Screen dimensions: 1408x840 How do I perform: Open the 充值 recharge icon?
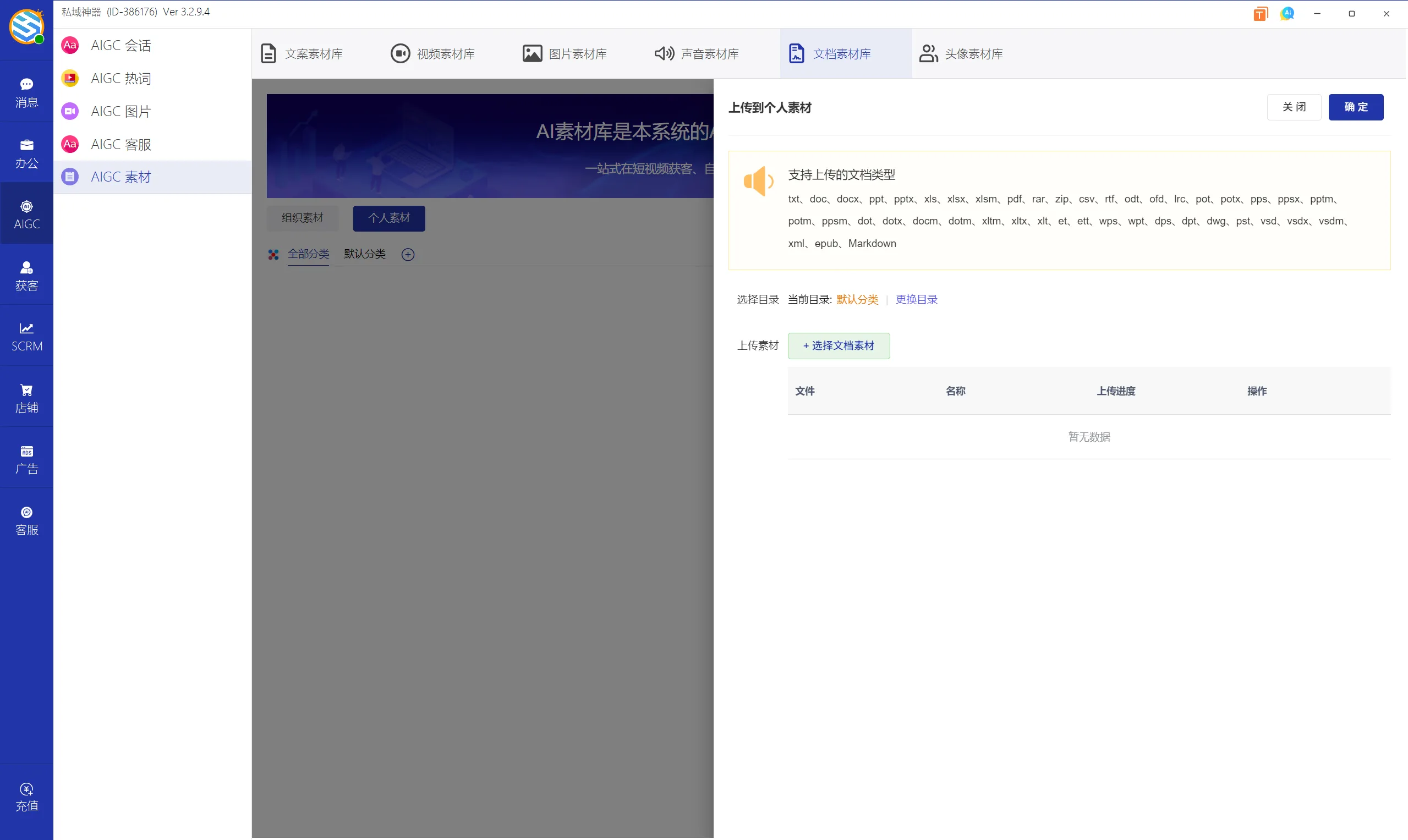tap(26, 796)
